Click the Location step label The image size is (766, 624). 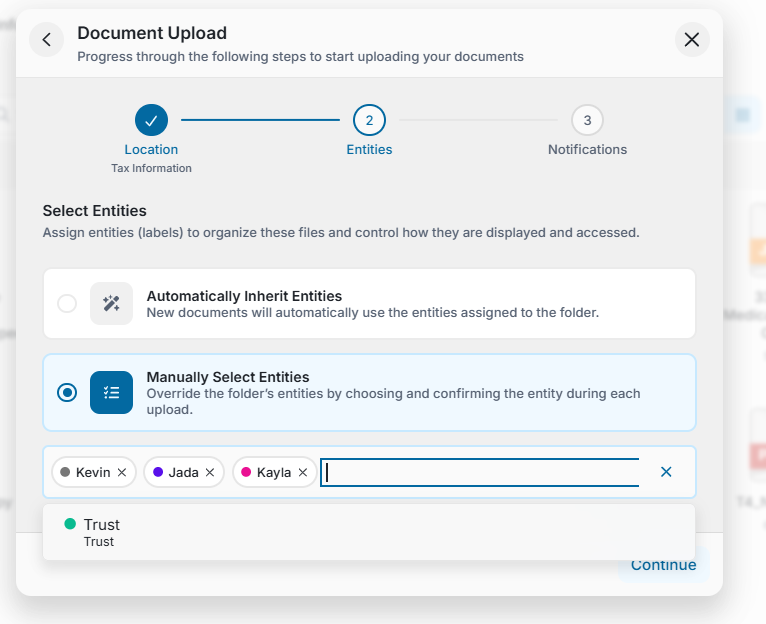point(151,150)
